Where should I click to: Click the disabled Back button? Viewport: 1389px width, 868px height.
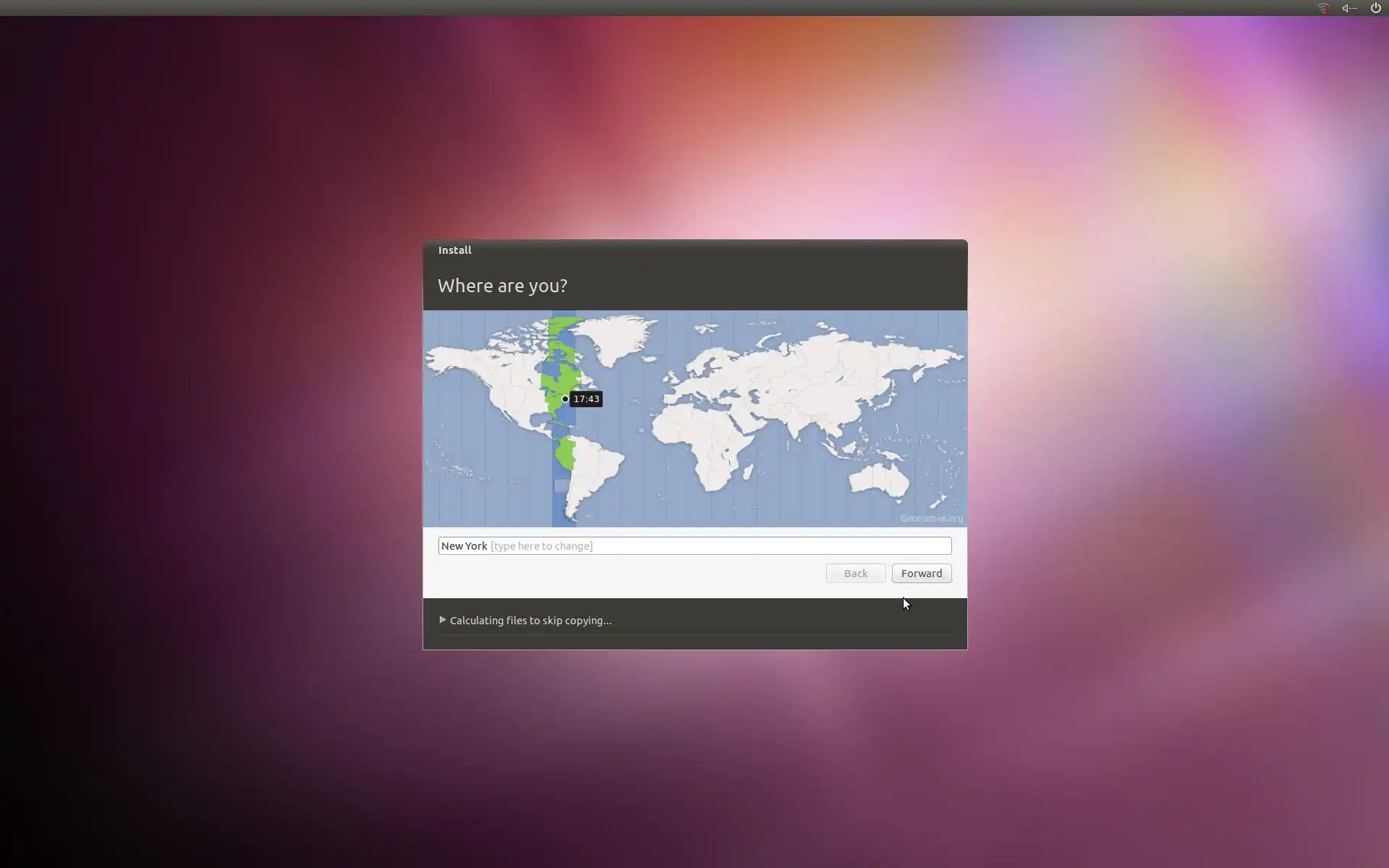855,573
